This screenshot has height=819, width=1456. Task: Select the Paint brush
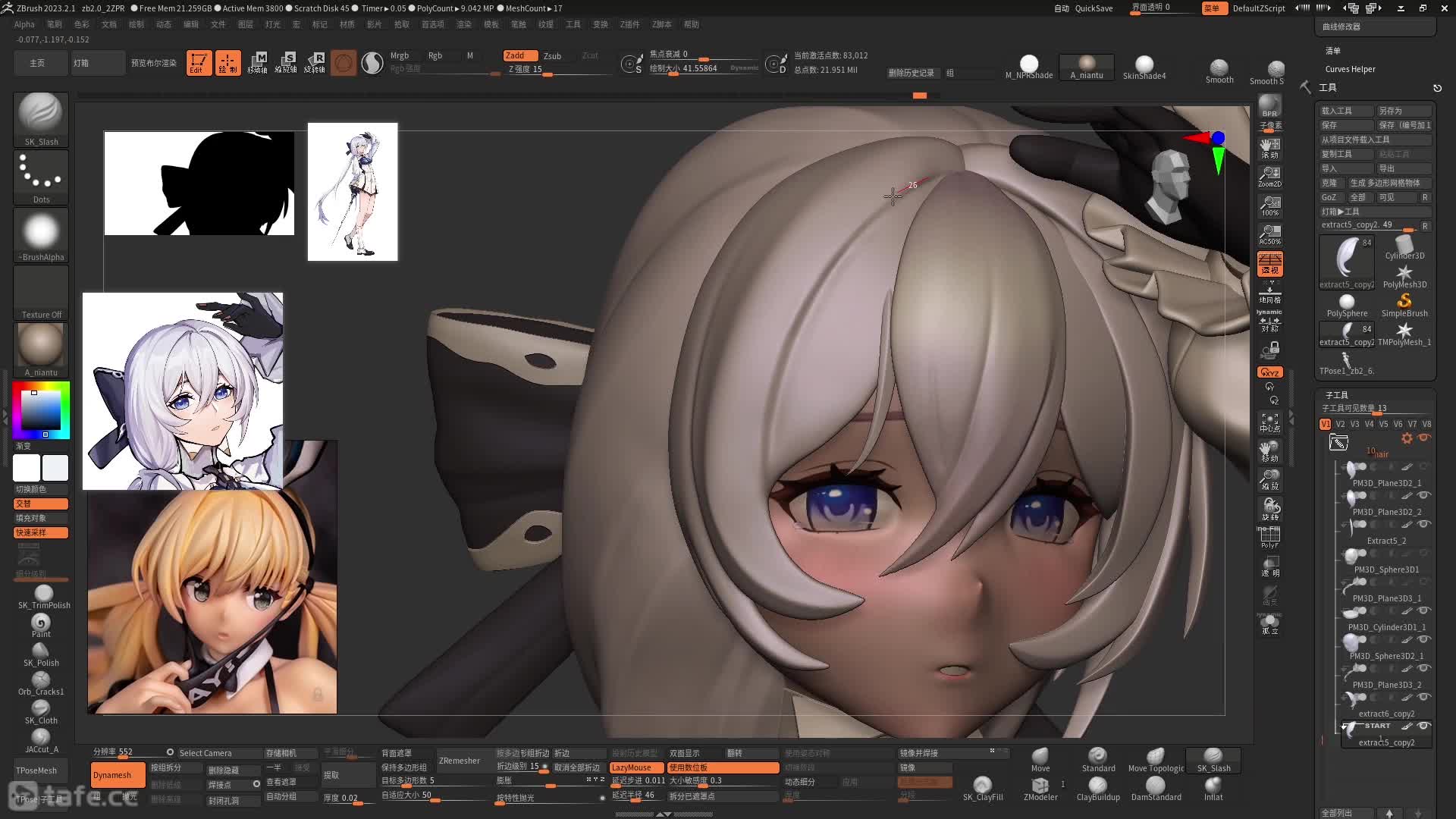(41, 626)
